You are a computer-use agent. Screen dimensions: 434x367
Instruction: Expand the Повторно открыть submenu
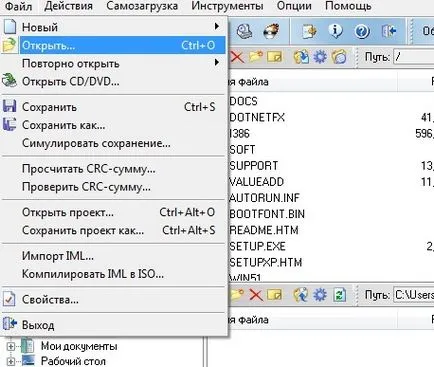(114, 63)
